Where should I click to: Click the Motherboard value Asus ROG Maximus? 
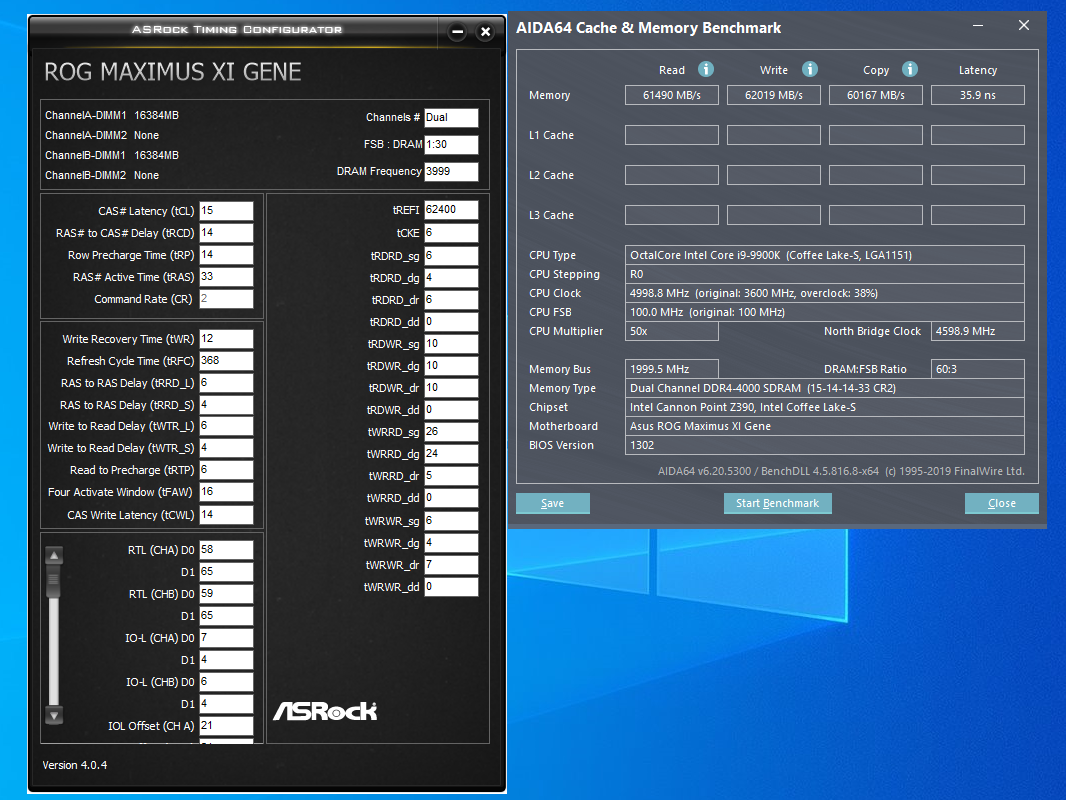(700, 426)
